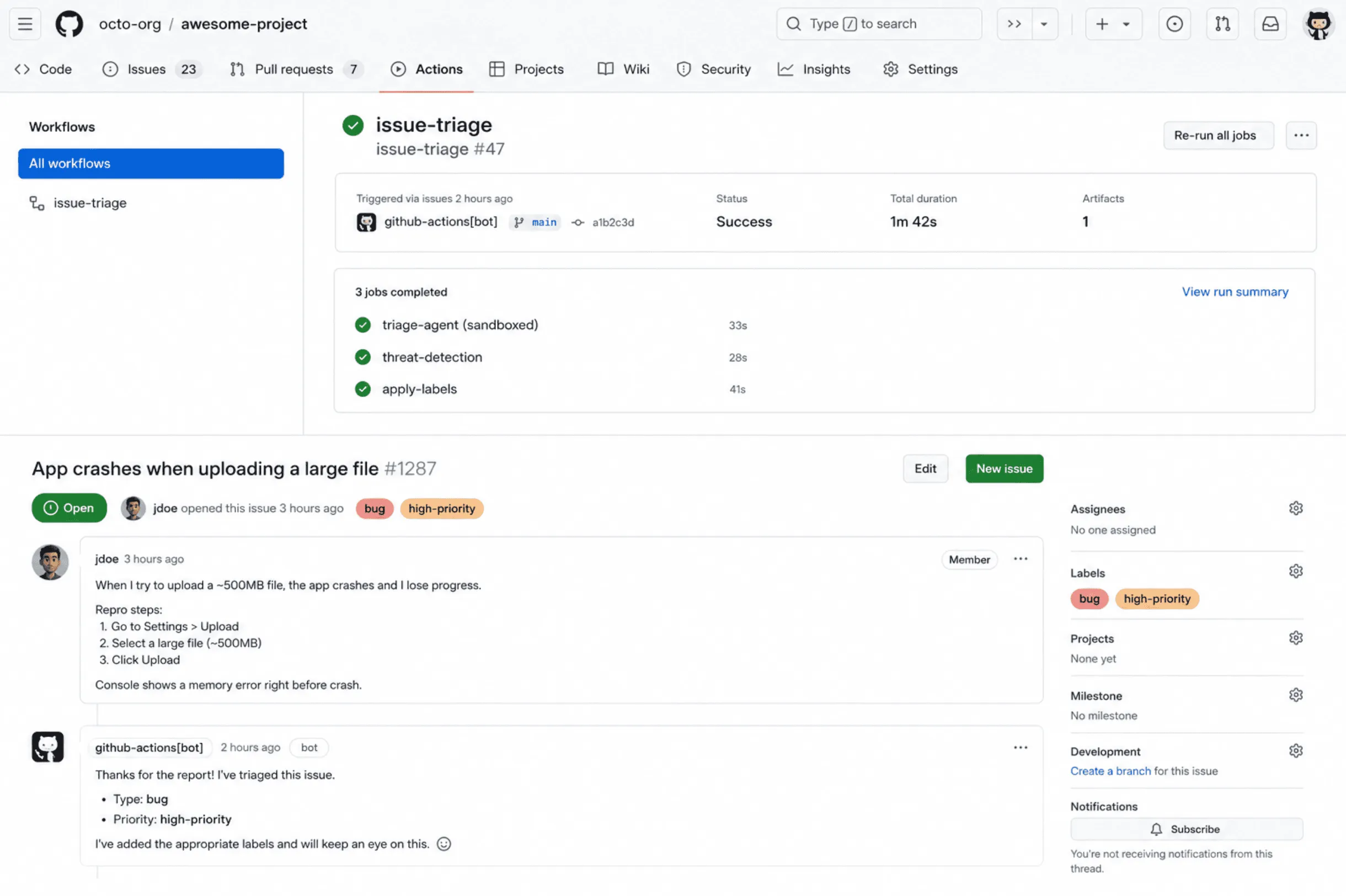
Task: Click the threat-detection success check icon
Action: 363,357
